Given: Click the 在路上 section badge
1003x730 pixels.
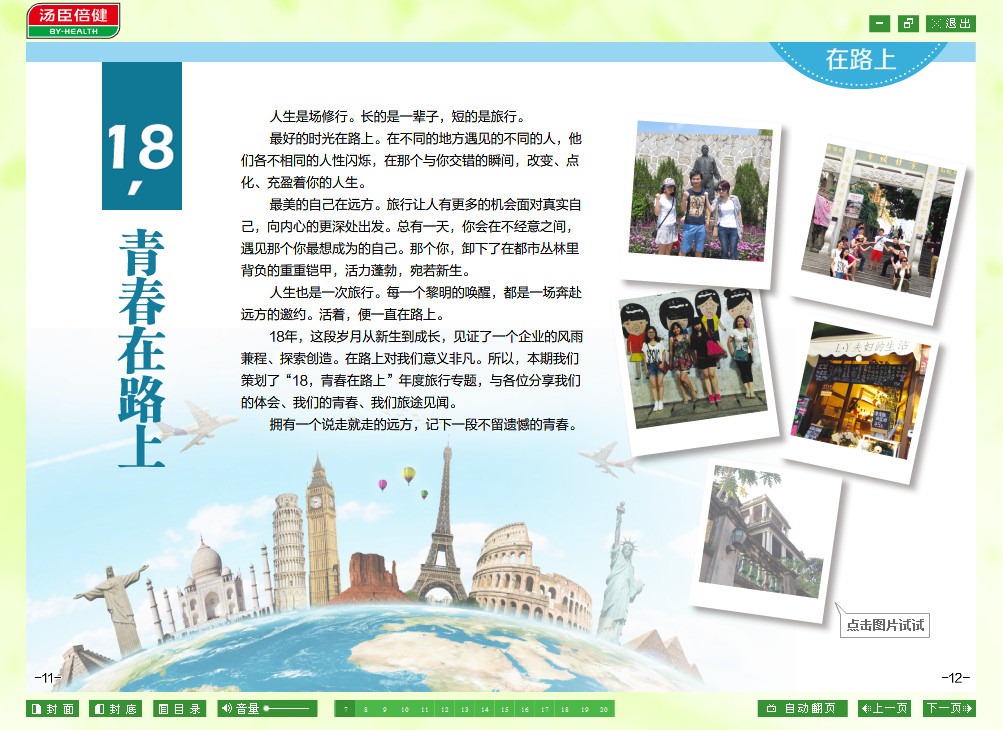Looking at the screenshot, I should [859, 61].
